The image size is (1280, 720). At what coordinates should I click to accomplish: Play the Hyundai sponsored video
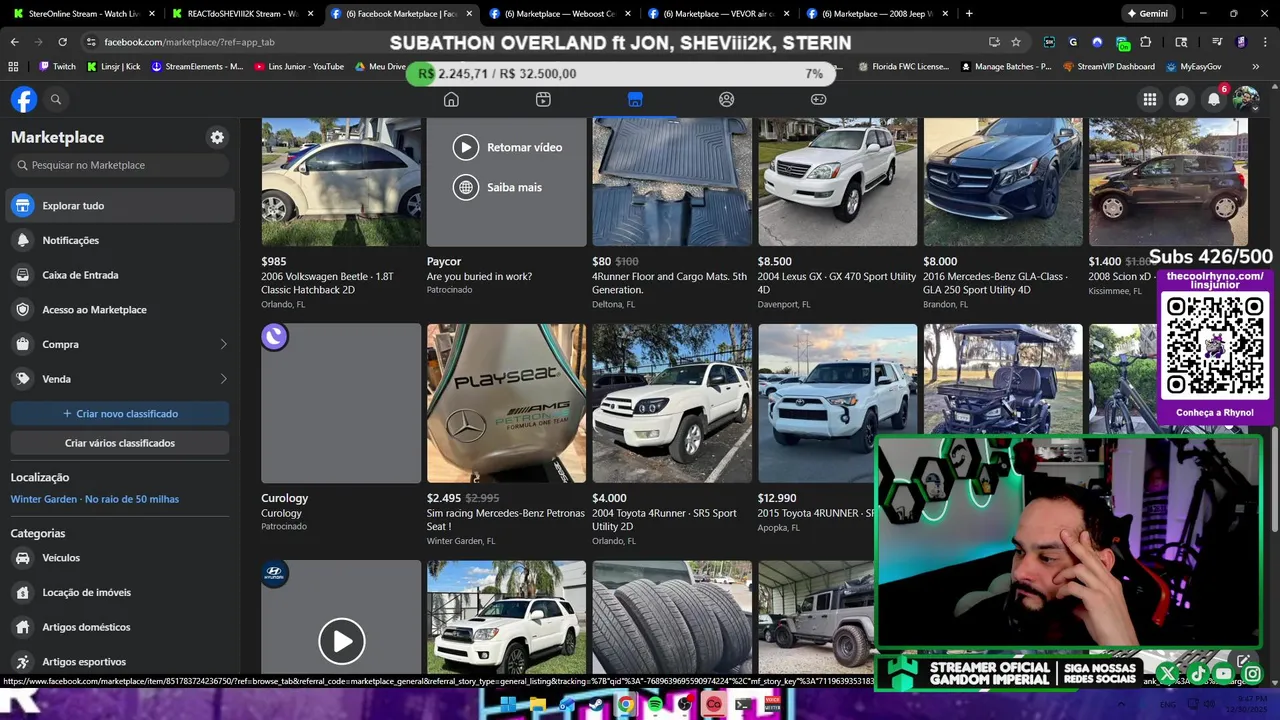pyautogui.click(x=342, y=641)
